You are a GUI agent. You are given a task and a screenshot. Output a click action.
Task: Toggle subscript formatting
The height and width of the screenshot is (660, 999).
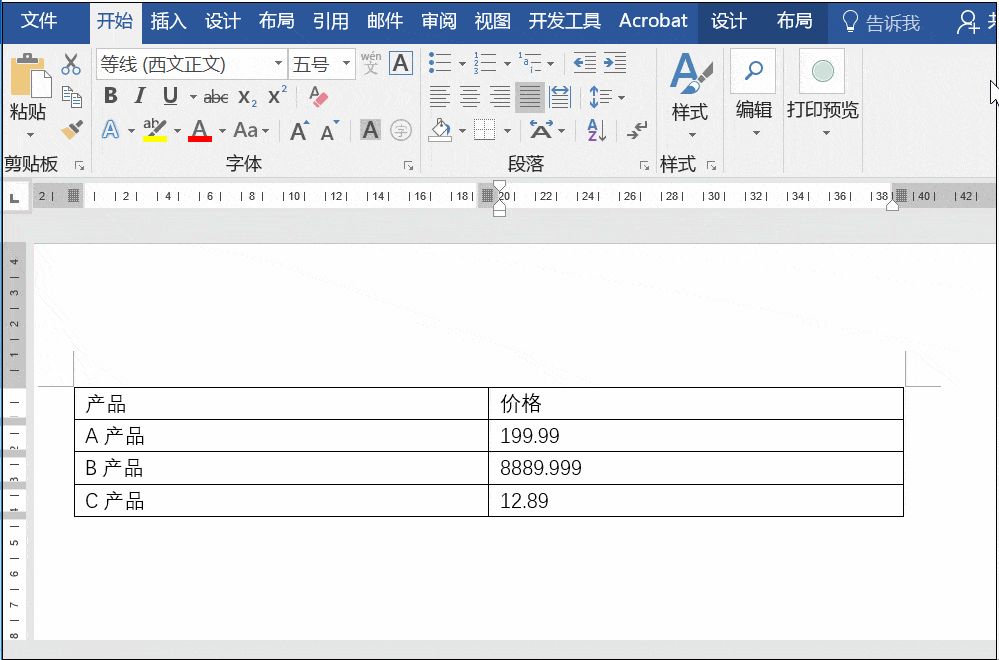pyautogui.click(x=247, y=97)
